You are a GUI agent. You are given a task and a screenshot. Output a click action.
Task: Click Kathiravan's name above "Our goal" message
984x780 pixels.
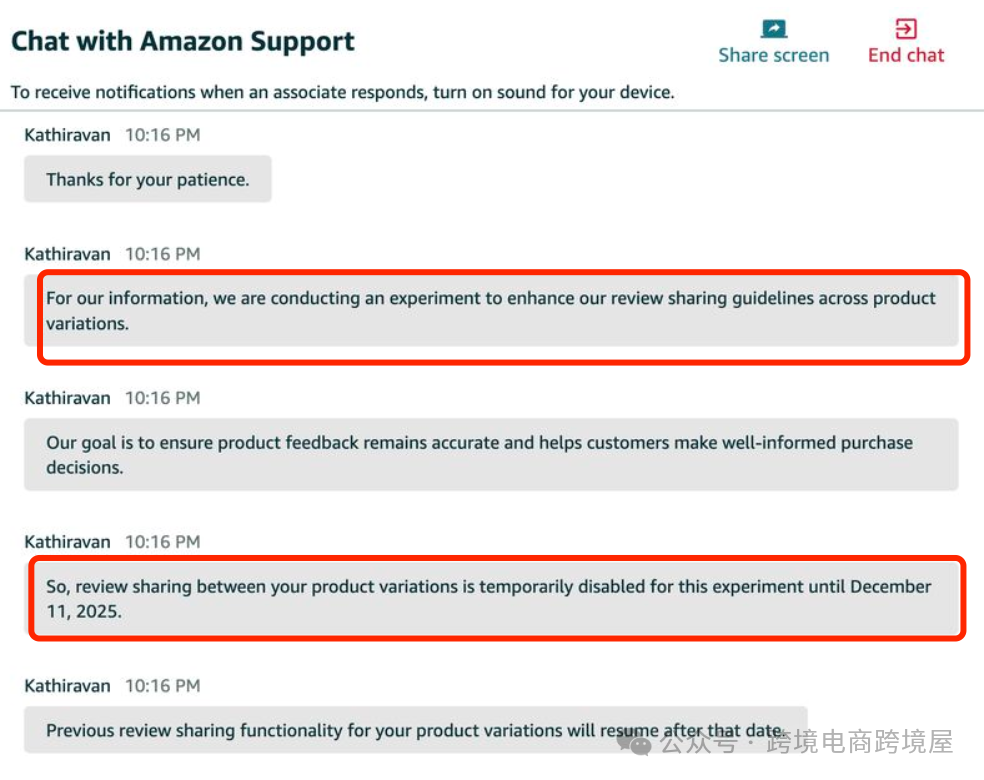tap(67, 398)
